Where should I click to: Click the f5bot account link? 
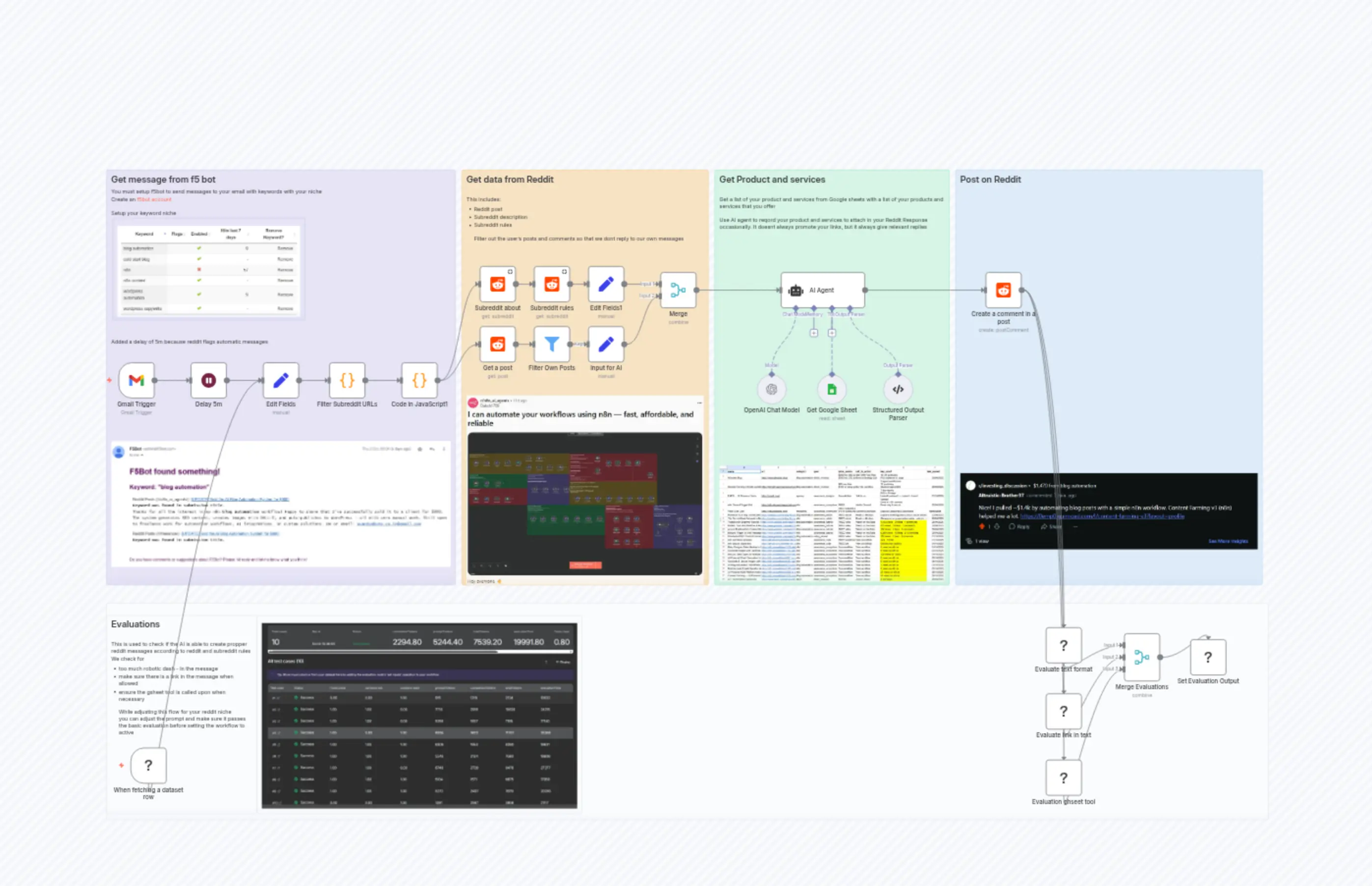[x=154, y=199]
